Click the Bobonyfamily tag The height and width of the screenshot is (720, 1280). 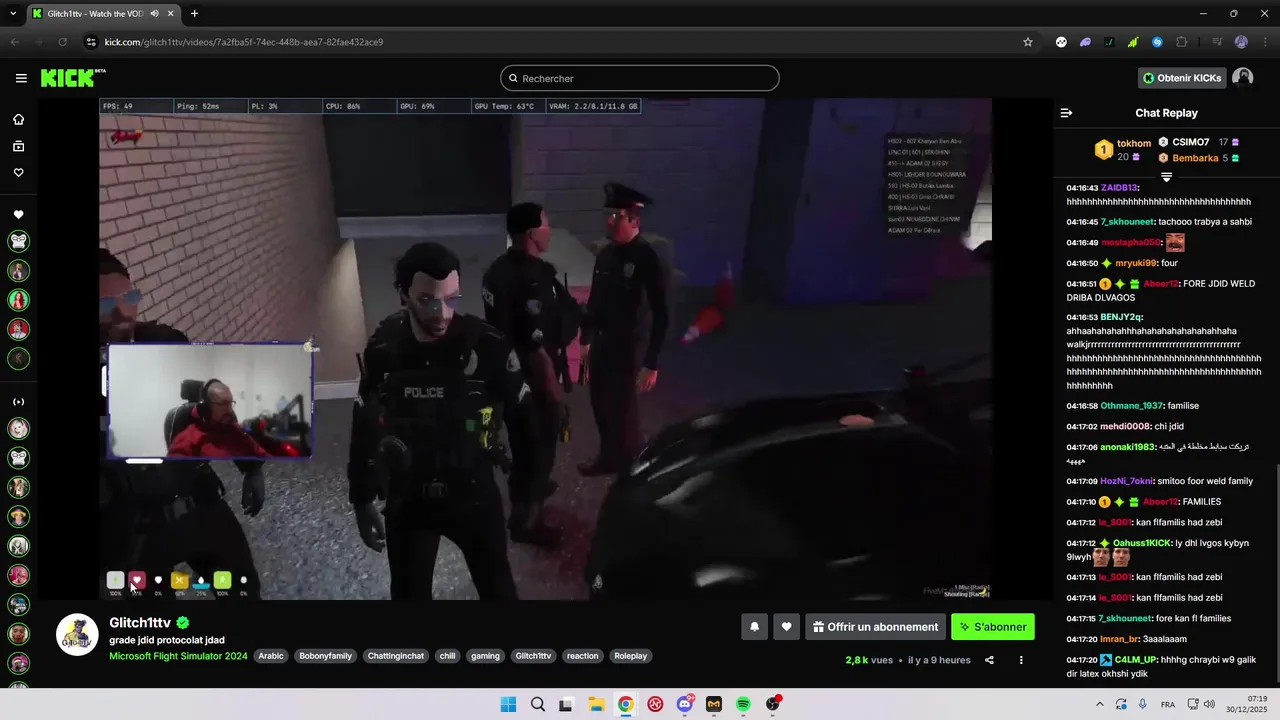326,656
